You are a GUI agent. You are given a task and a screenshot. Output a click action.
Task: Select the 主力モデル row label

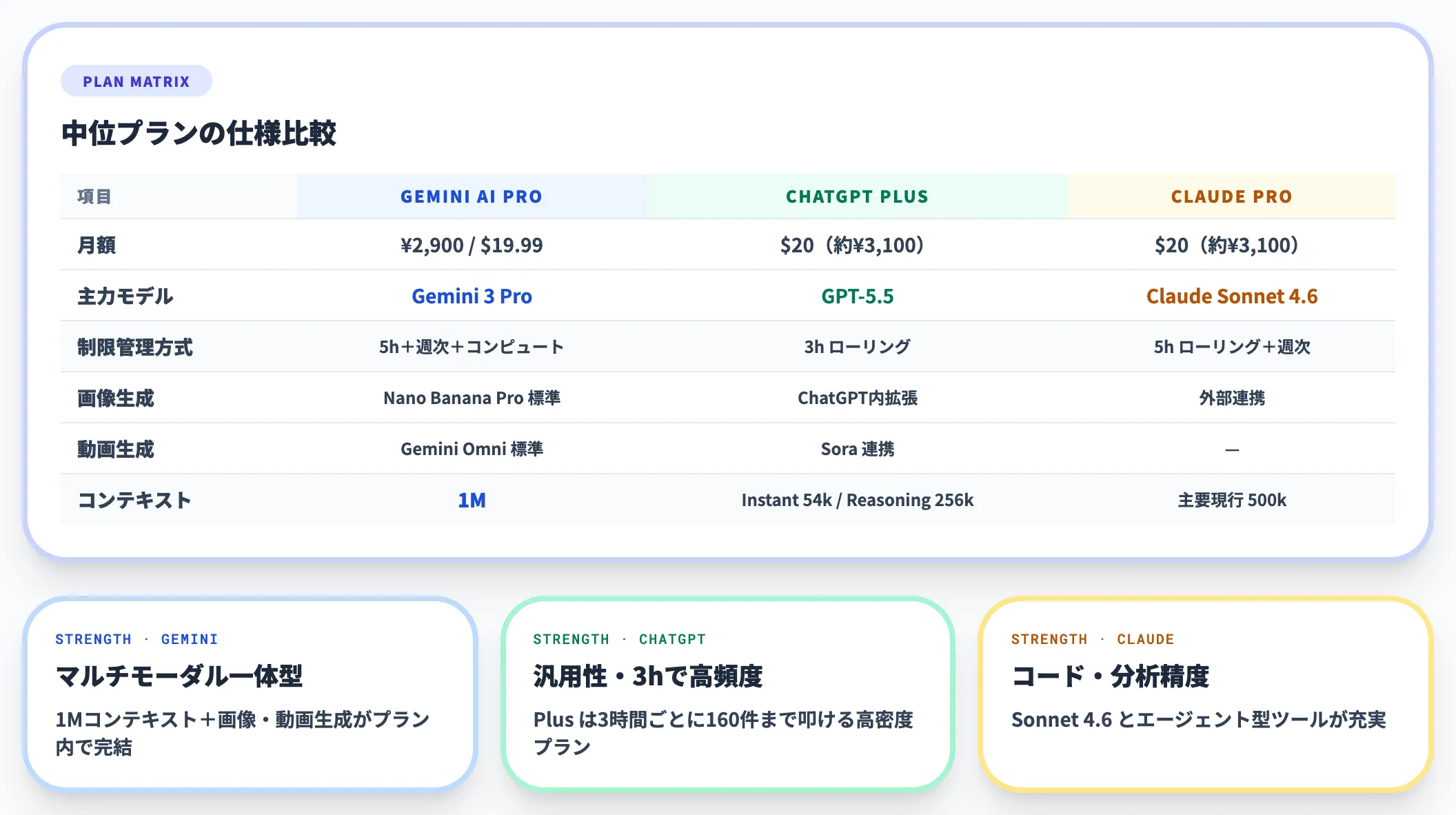point(125,296)
